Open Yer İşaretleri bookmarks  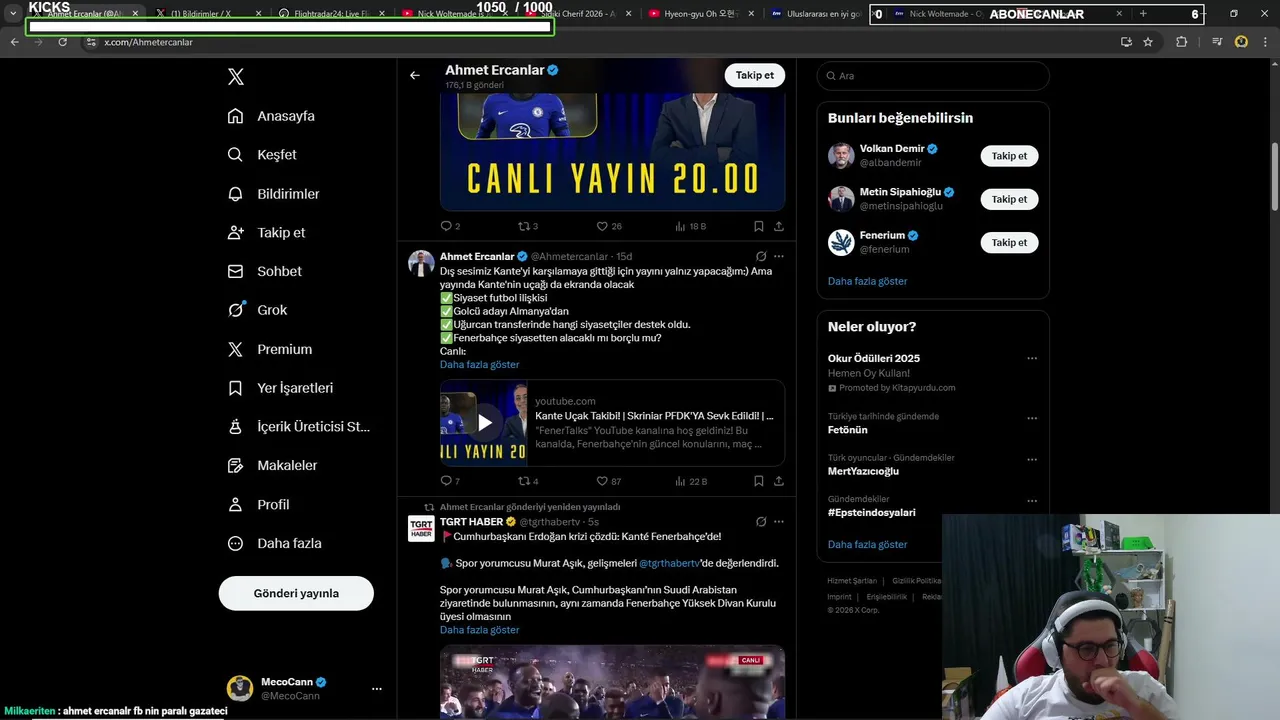(x=280, y=388)
